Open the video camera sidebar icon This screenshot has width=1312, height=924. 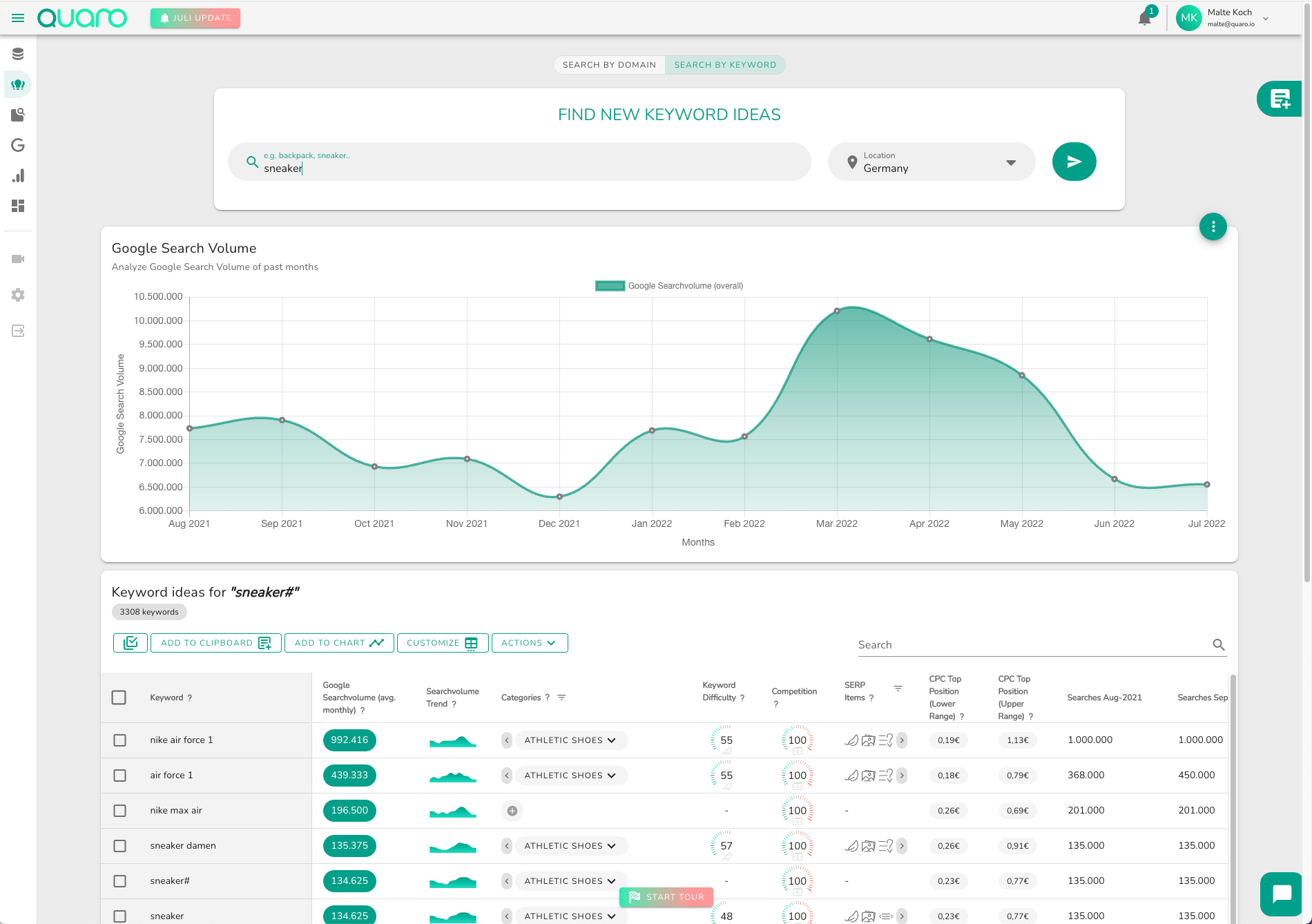click(x=18, y=259)
